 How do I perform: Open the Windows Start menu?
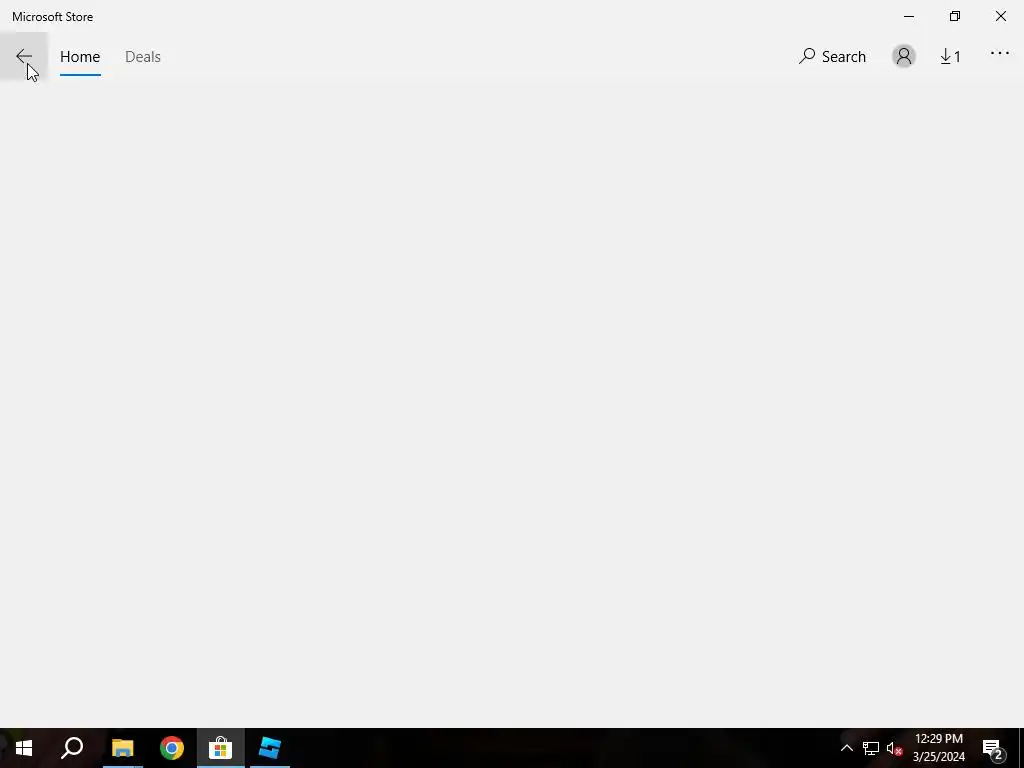(x=24, y=748)
